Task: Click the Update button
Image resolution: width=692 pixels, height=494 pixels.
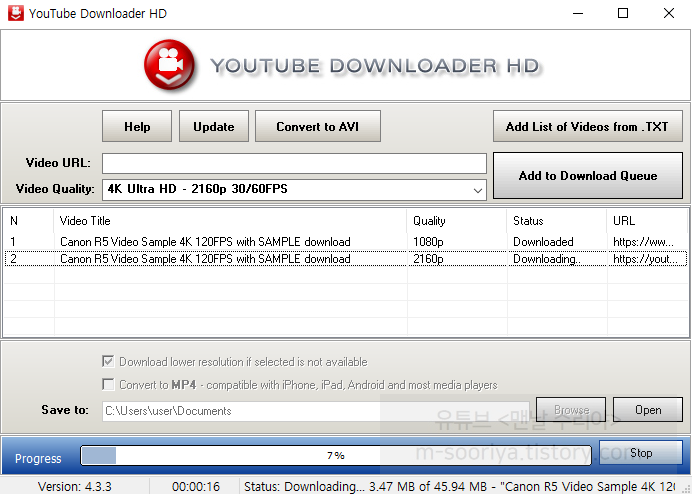Action: pyautogui.click(x=214, y=127)
